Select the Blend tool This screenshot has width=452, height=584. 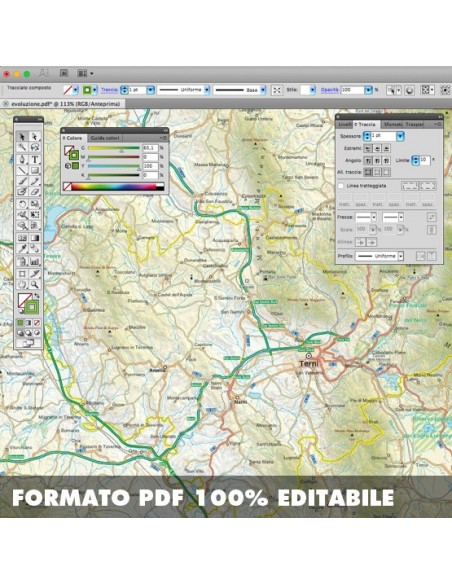pyautogui.click(x=35, y=248)
